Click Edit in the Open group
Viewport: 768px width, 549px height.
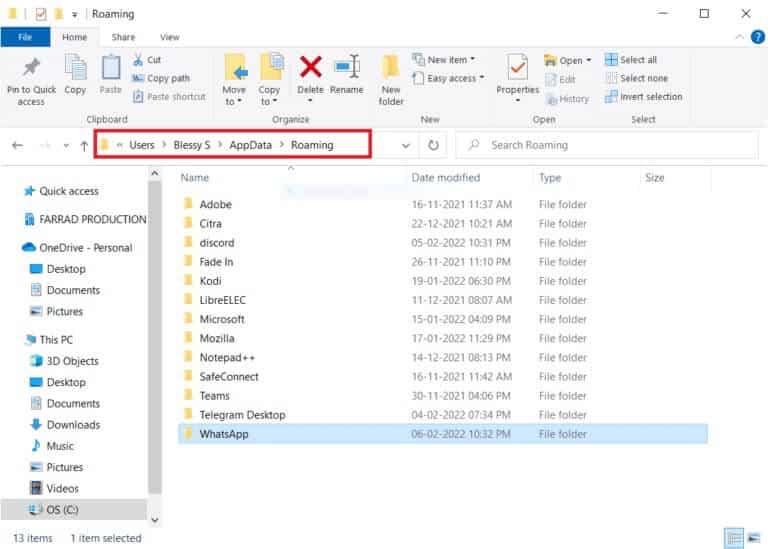(x=561, y=79)
